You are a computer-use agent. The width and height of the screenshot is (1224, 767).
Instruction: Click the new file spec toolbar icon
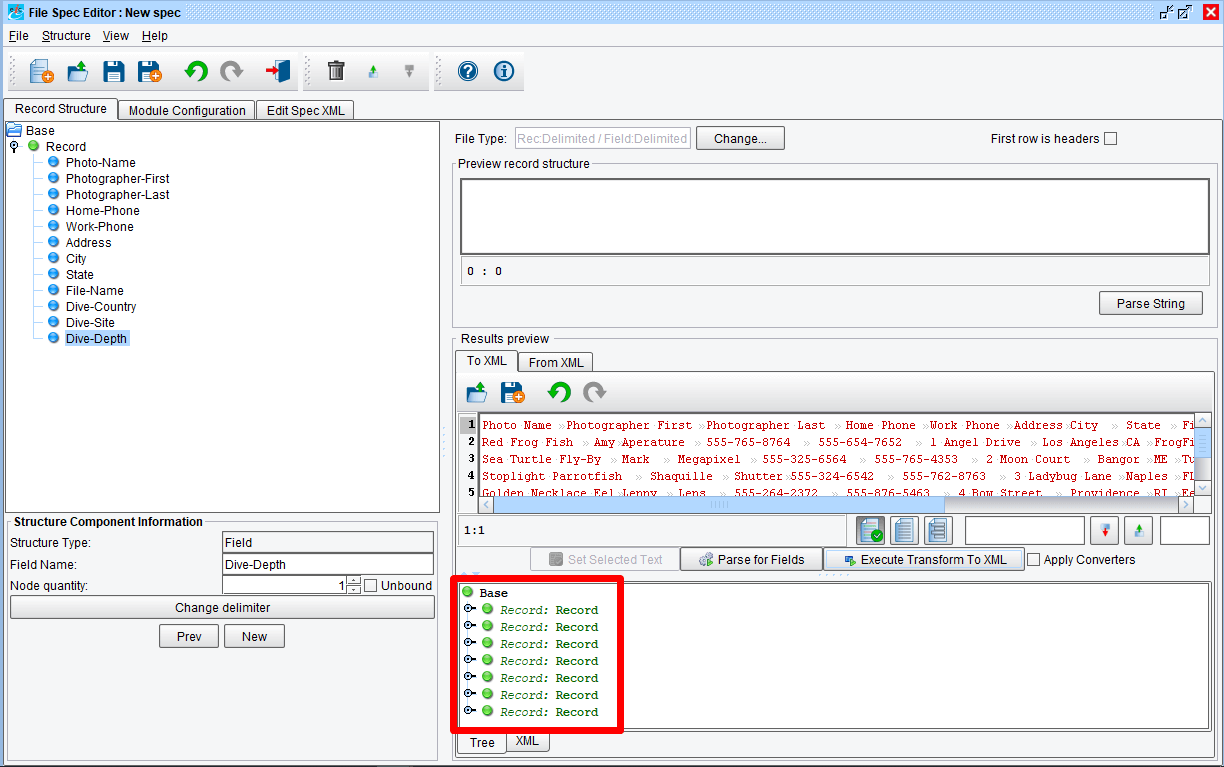click(41, 72)
